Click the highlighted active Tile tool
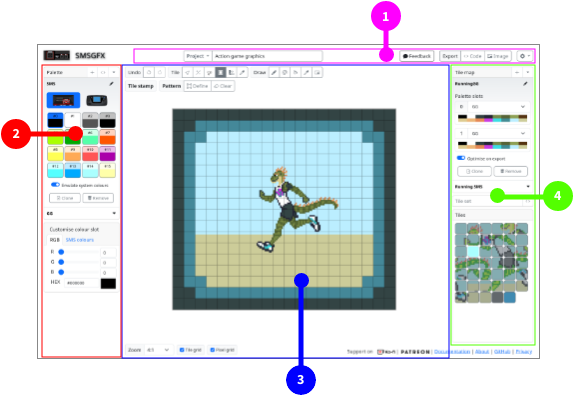Image resolution: width=575 pixels, height=401 pixels. (220, 73)
